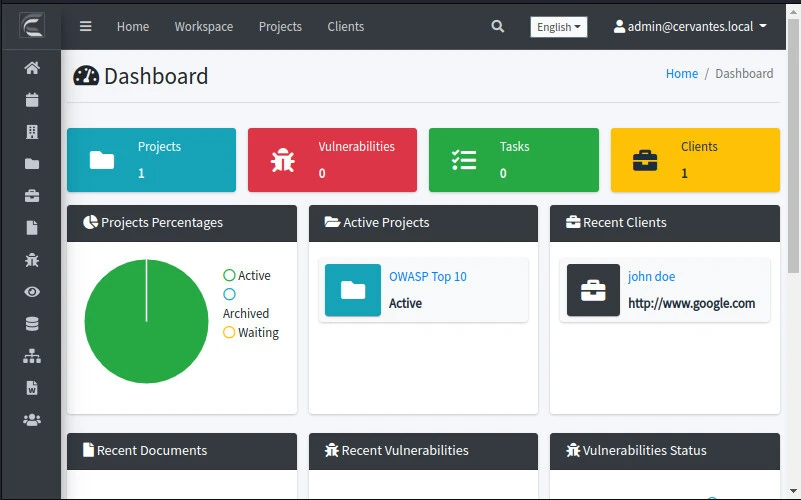Viewport: 801px width, 500px height.
Task: Open the OWASP Top 10 project link
Action: coord(427,276)
